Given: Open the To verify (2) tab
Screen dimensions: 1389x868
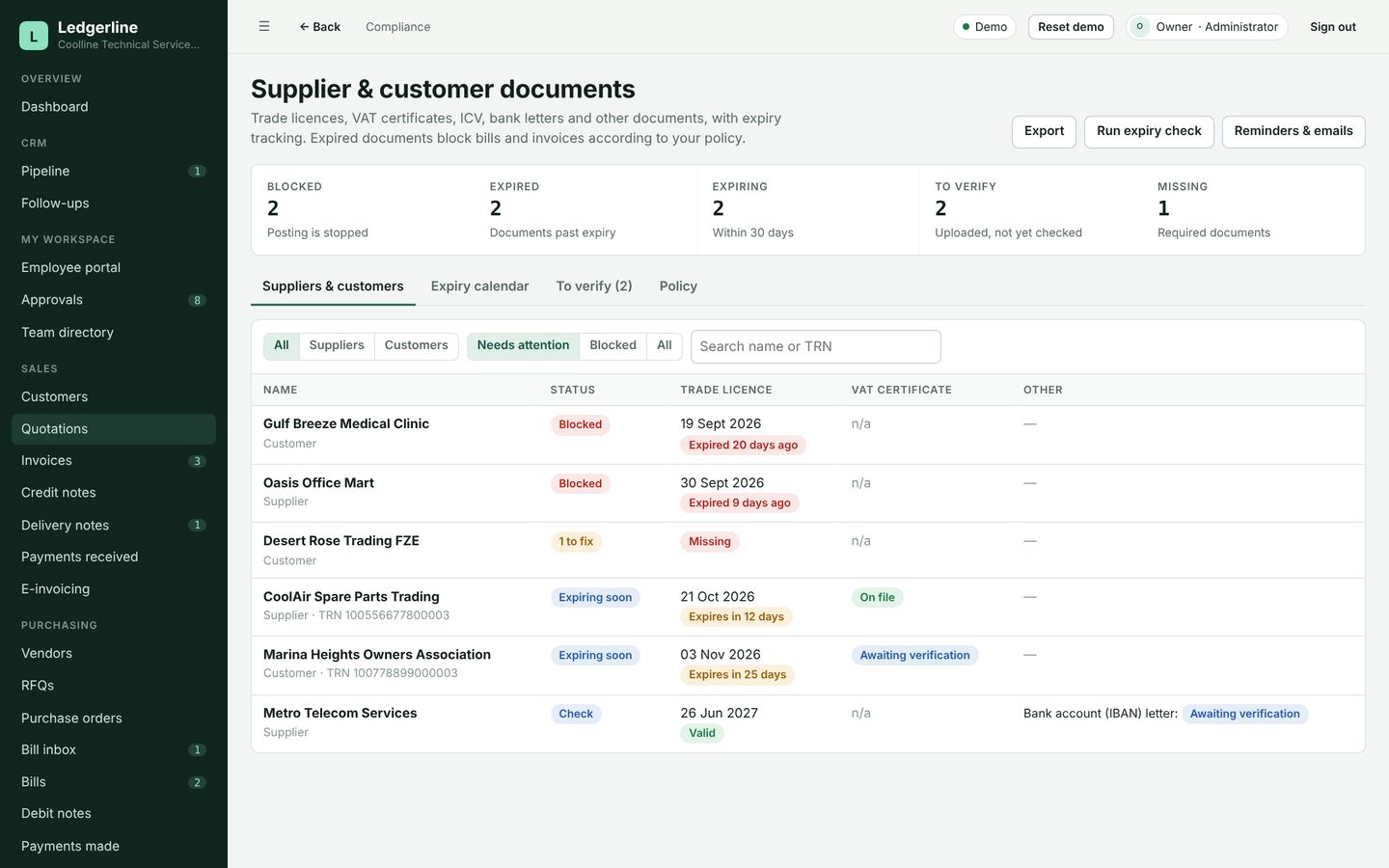Looking at the screenshot, I should (594, 286).
